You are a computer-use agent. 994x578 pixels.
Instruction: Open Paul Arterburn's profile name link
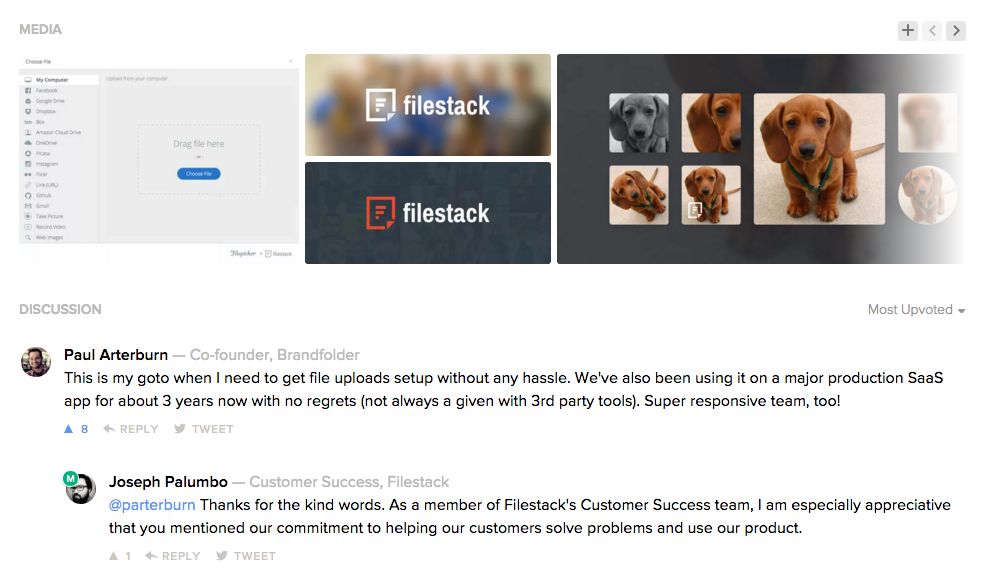tap(116, 355)
